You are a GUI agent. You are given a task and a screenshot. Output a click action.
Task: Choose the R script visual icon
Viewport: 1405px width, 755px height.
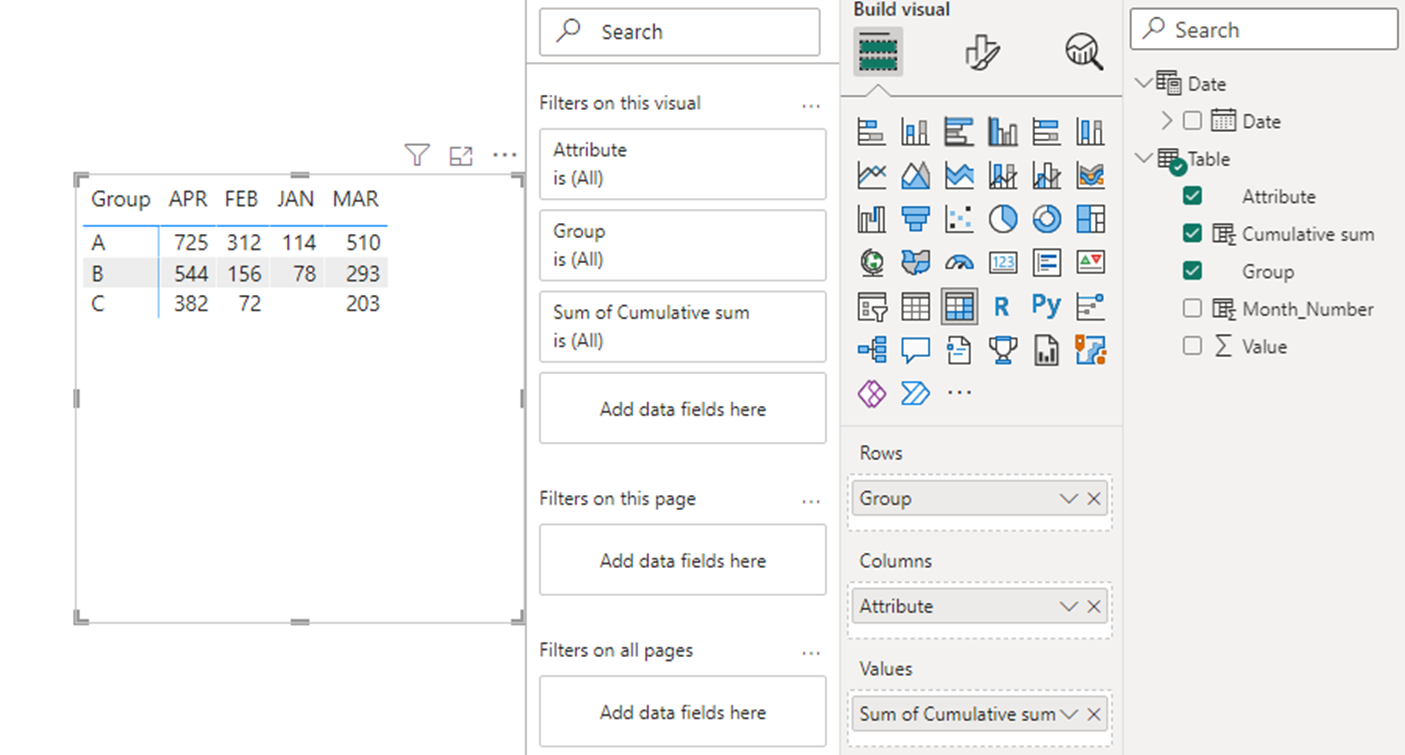(x=1003, y=306)
